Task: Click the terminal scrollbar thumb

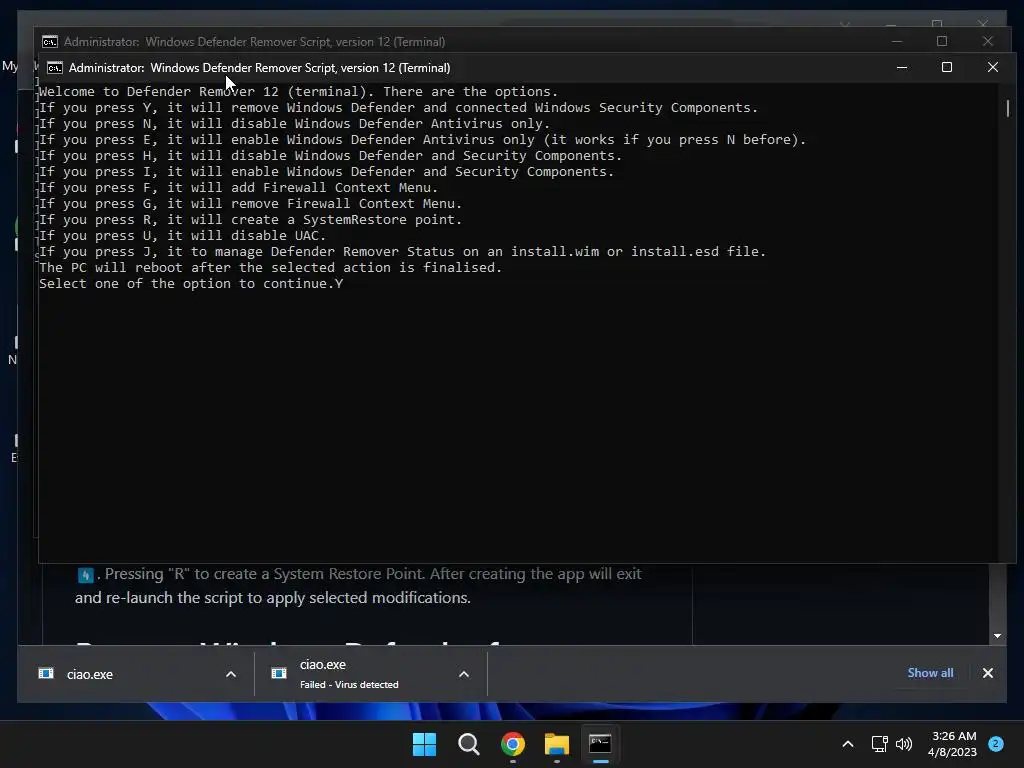Action: pos(1008,108)
